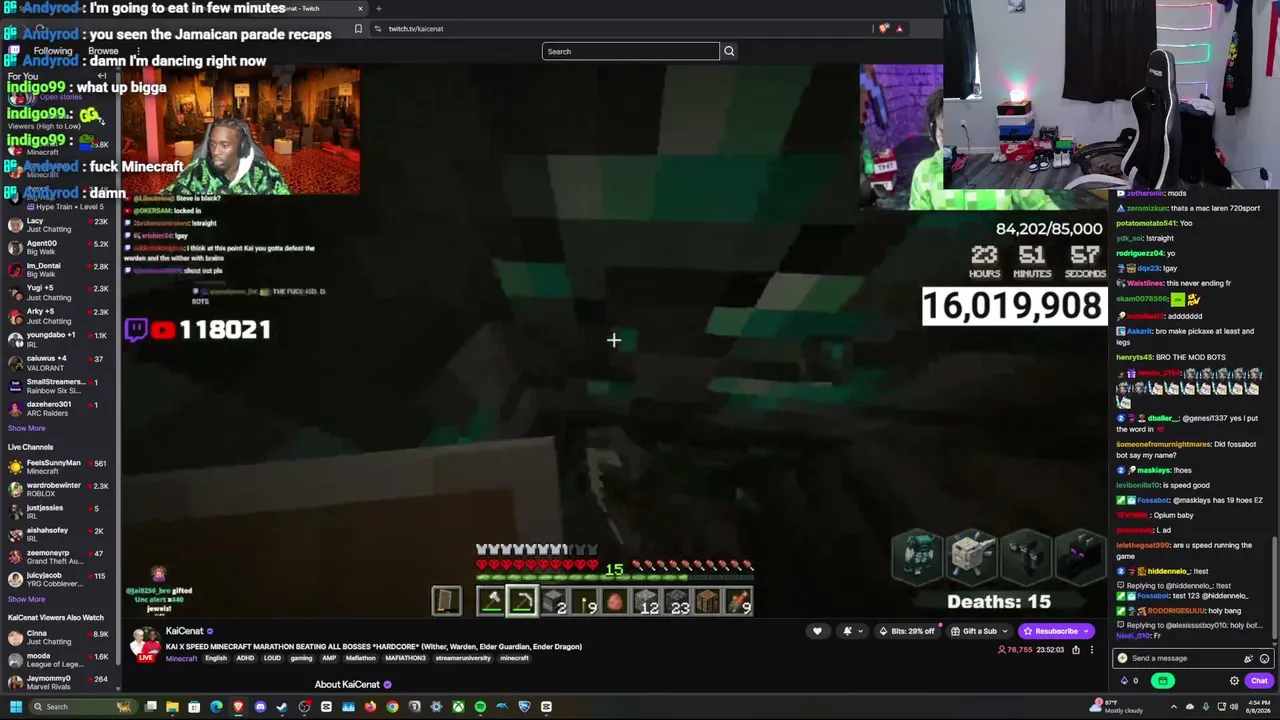The image size is (1280, 720).
Task: Focus the Twitch search box
Action: click(x=630, y=51)
